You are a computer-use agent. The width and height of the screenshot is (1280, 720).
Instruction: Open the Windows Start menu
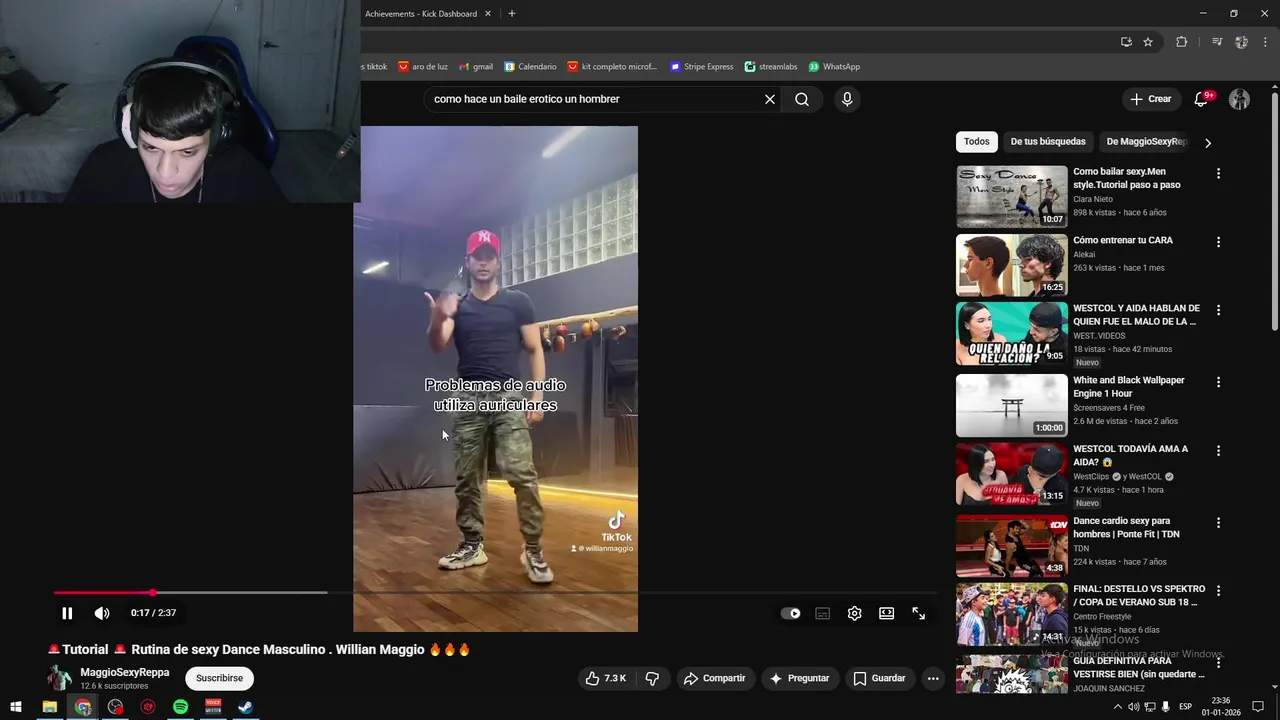coord(16,707)
